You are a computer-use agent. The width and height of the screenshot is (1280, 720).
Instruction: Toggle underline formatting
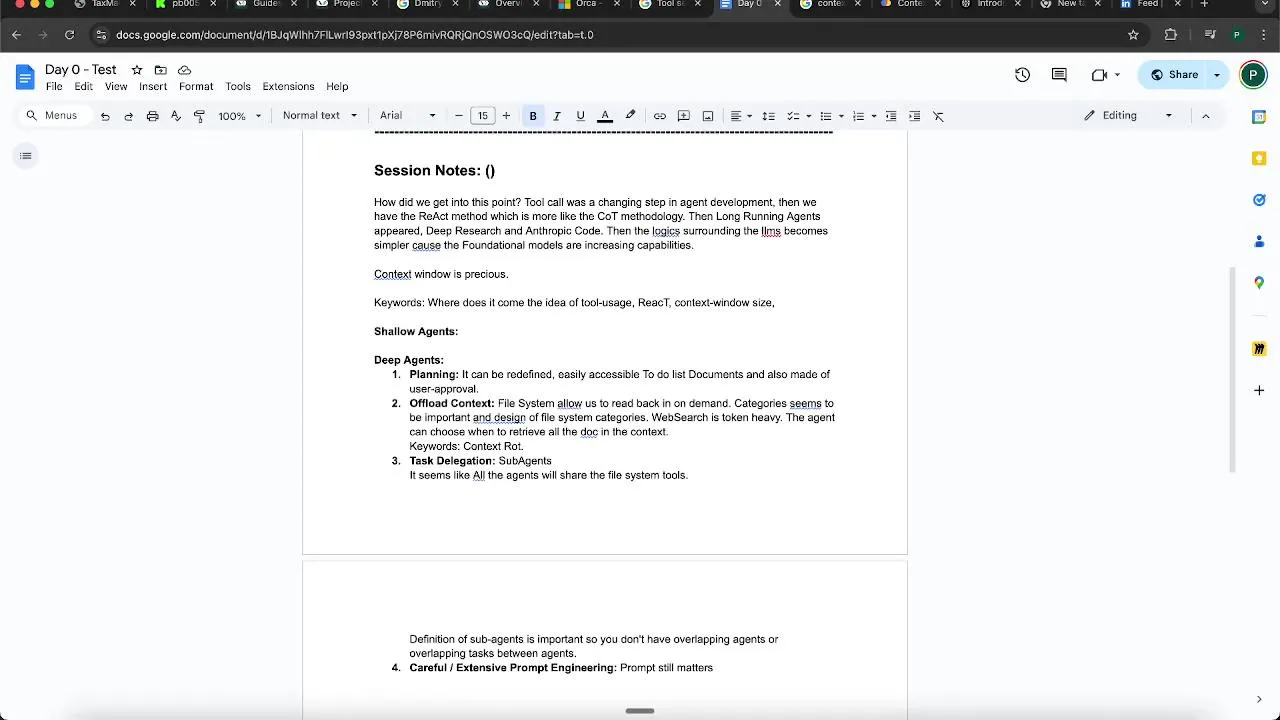tap(581, 116)
